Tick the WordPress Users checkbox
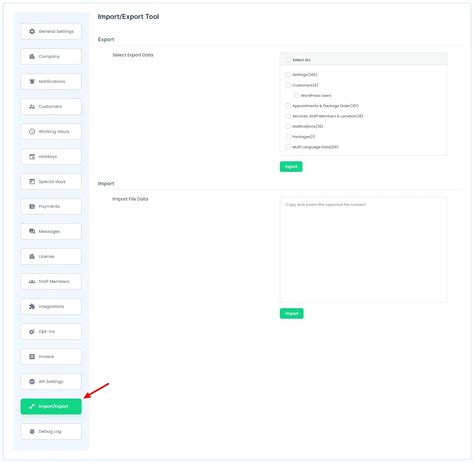 pyautogui.click(x=296, y=95)
